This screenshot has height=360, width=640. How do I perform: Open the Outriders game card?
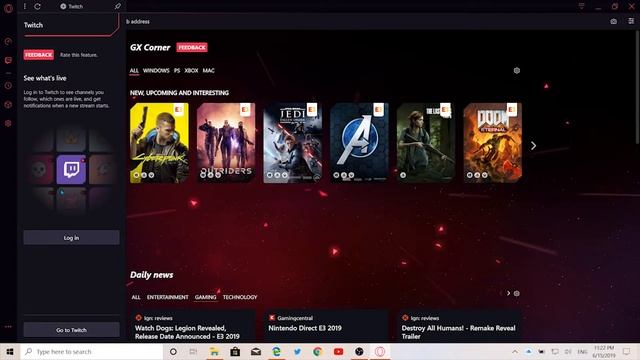[x=226, y=143]
